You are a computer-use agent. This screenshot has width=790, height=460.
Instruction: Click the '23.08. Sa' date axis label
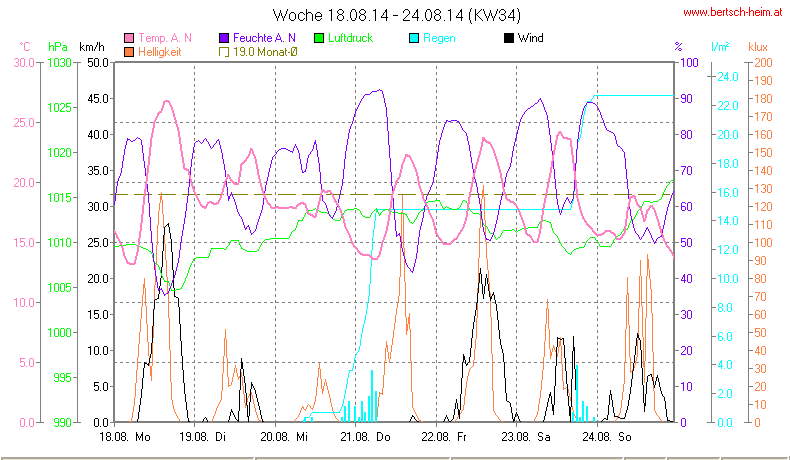pos(525,437)
